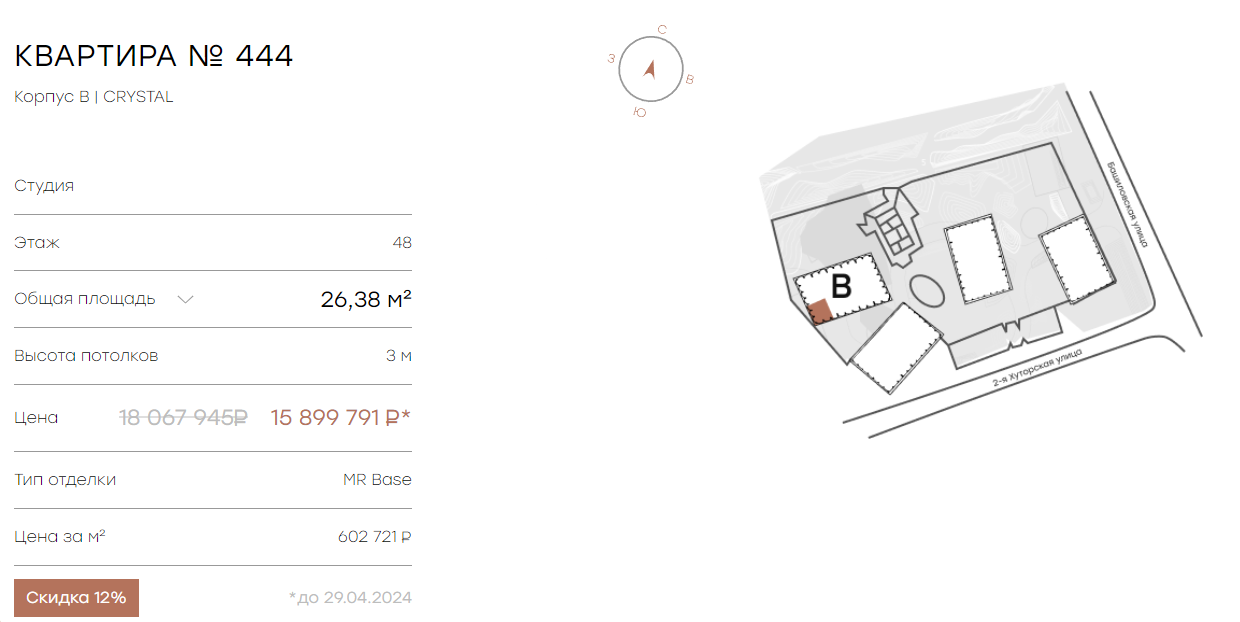The height and width of the screenshot is (622, 1240).
Task: Click the MR Base finish type value
Action: click(x=377, y=480)
